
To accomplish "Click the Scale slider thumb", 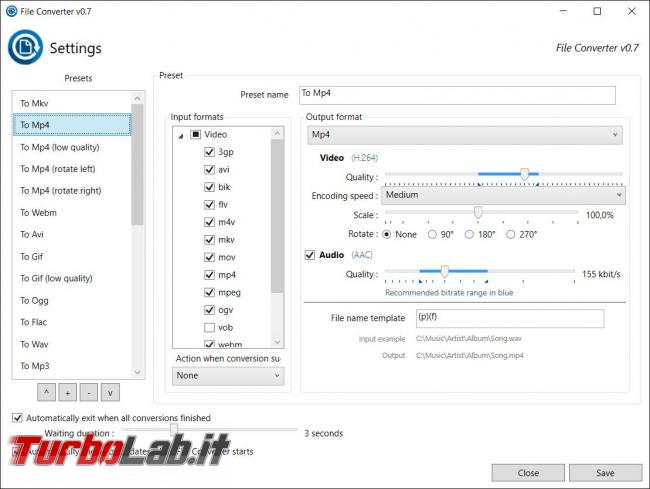I will pos(478,213).
